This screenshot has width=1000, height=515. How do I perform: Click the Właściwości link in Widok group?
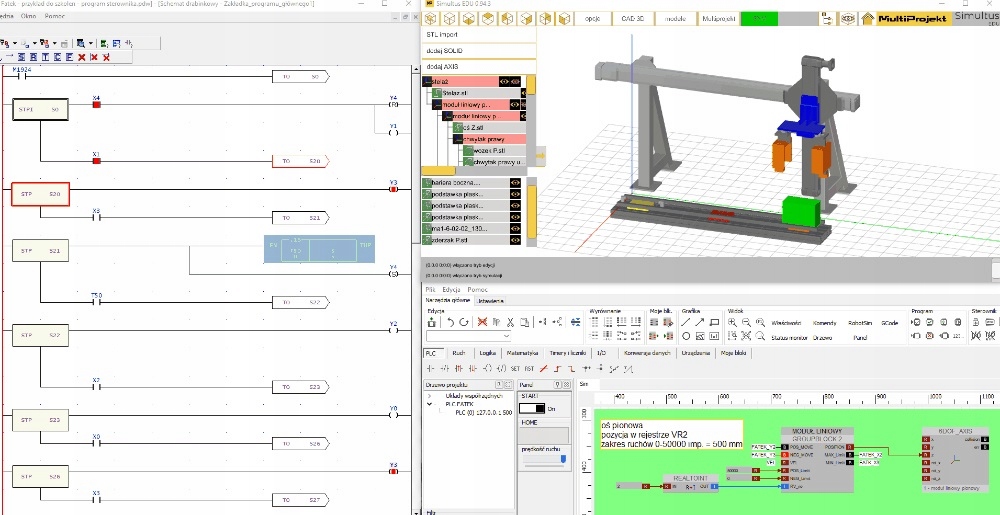pyautogui.click(x=786, y=323)
